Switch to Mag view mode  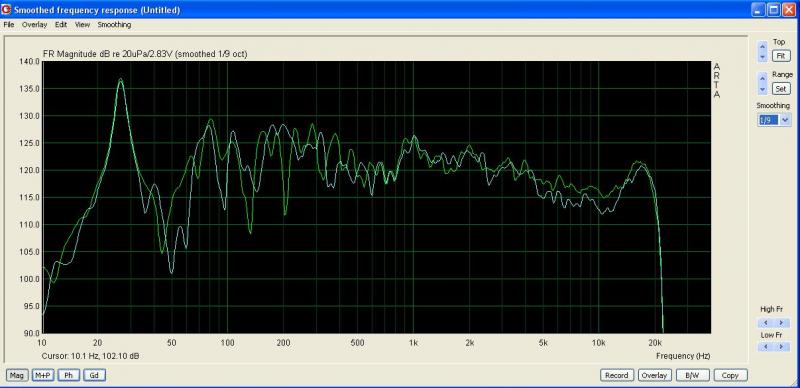17,375
